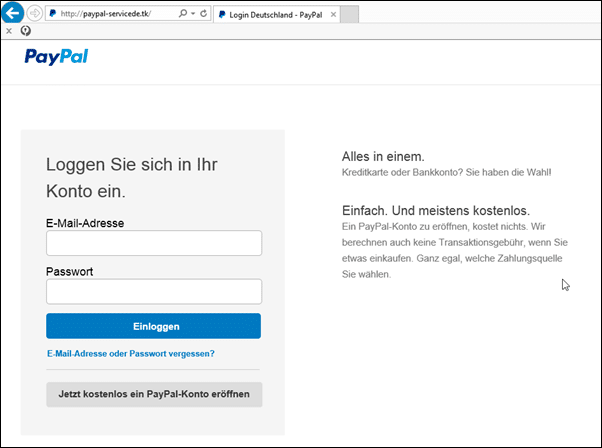This screenshot has width=602, height=448.
Task: Select the Login Deutschland - PayPal tab
Action: pyautogui.click(x=276, y=15)
